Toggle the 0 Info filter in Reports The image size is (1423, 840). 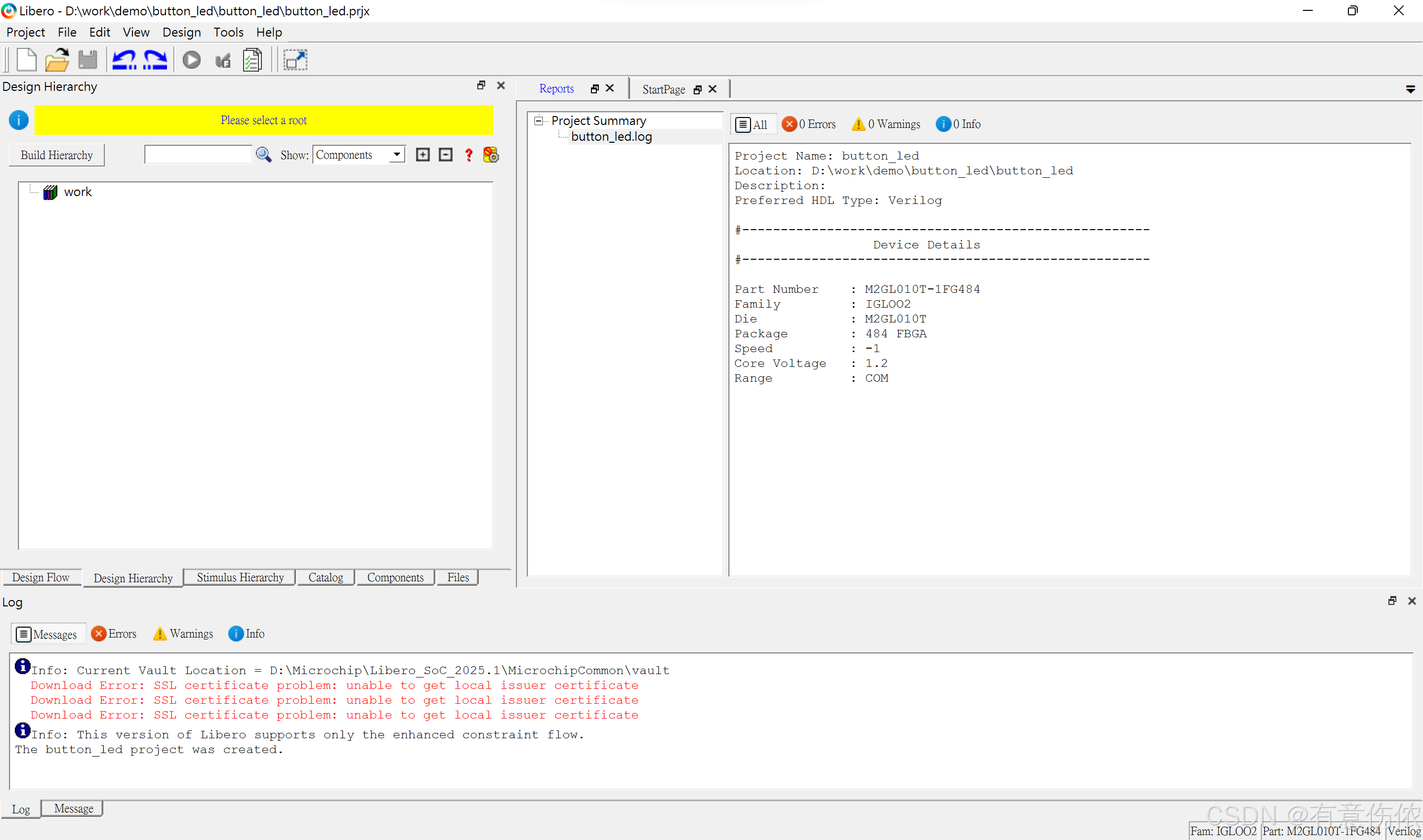coord(958,124)
